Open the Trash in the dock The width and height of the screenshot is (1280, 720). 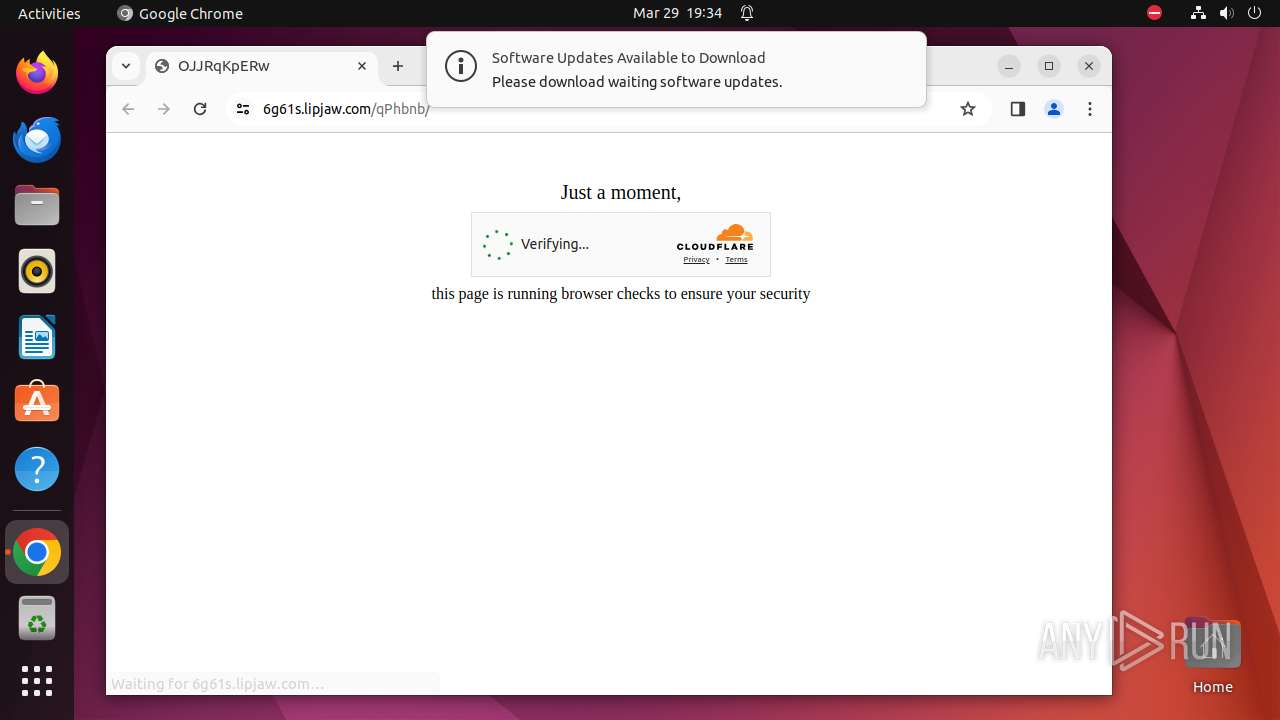click(x=37, y=618)
